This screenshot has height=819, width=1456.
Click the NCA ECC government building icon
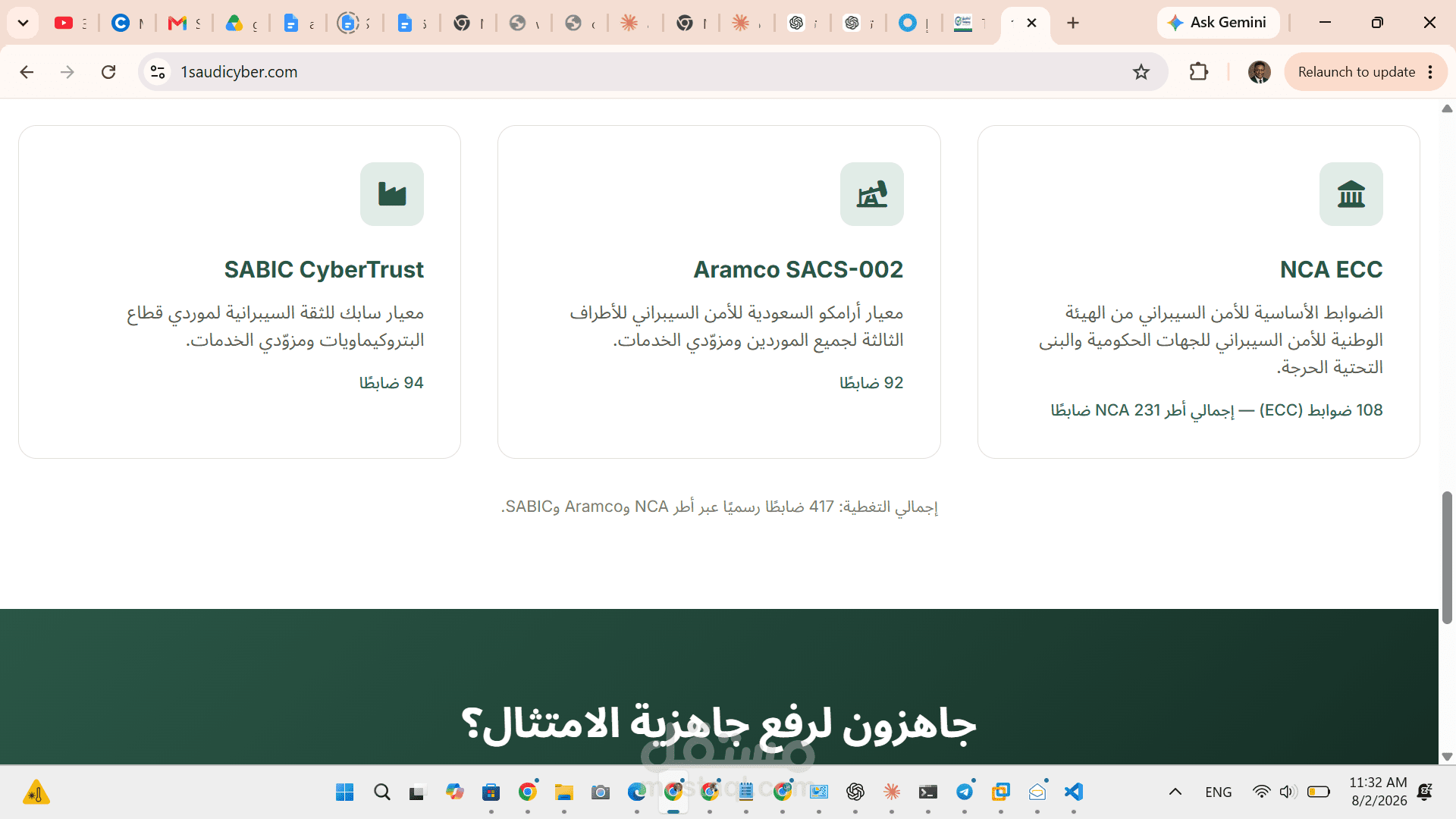1351,194
